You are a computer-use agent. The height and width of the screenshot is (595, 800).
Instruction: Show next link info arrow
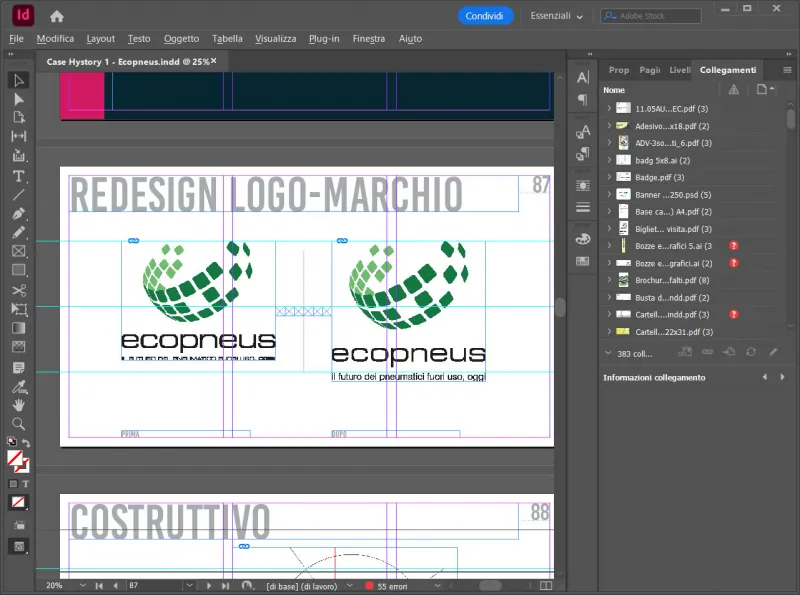pos(782,377)
